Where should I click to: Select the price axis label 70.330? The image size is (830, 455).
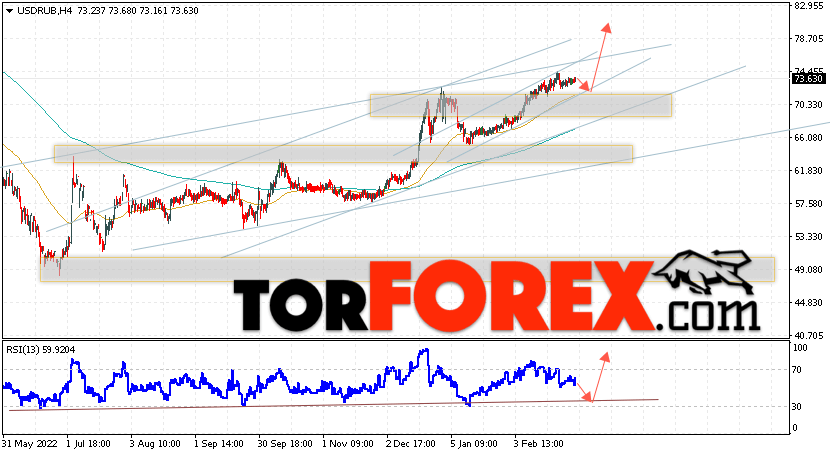(x=808, y=105)
